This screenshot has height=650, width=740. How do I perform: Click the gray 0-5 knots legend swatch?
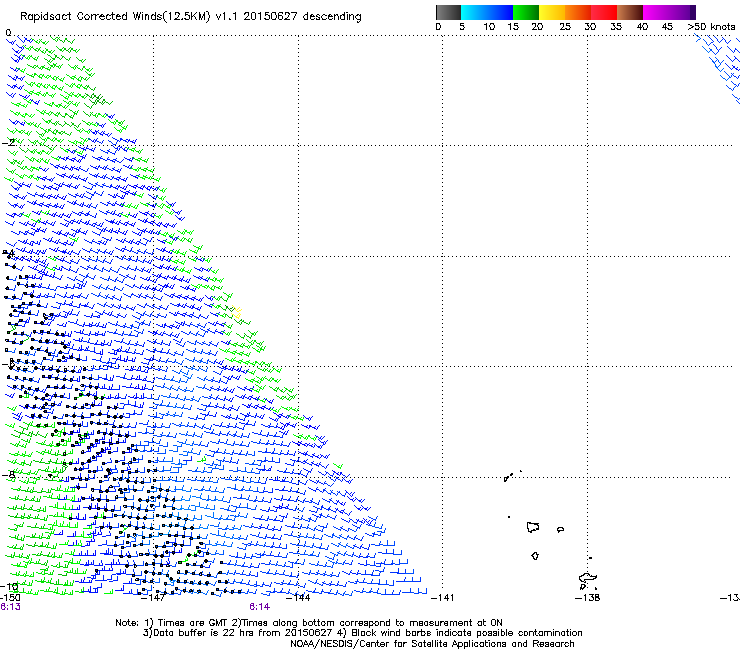tap(448, 12)
